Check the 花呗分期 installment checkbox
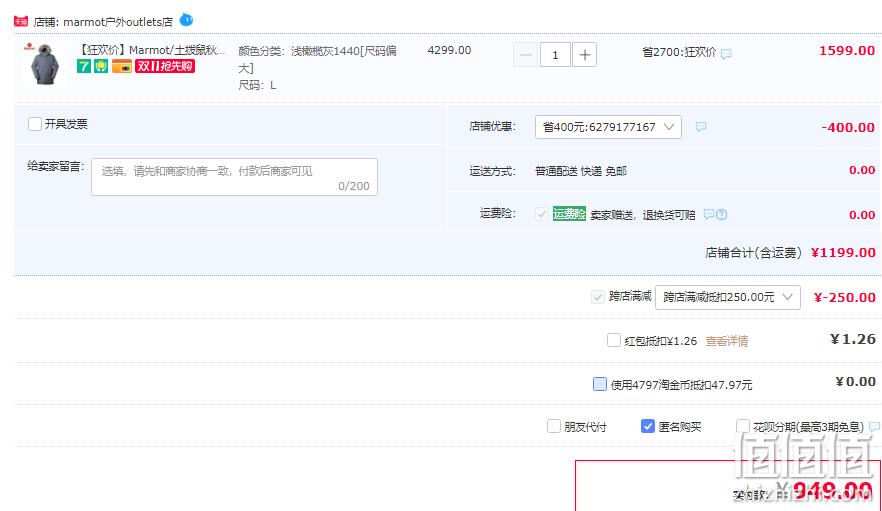 pyautogui.click(x=742, y=426)
